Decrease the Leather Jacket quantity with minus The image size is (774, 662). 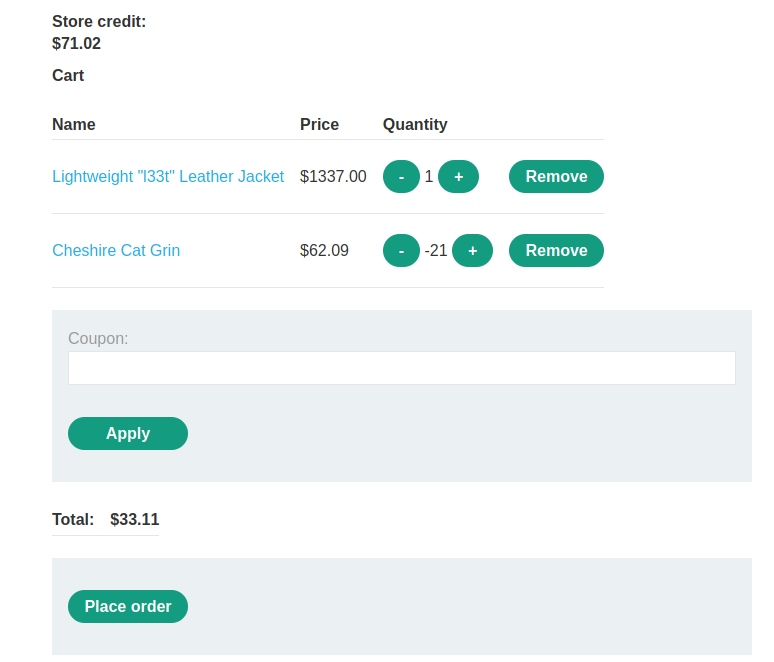coord(401,176)
